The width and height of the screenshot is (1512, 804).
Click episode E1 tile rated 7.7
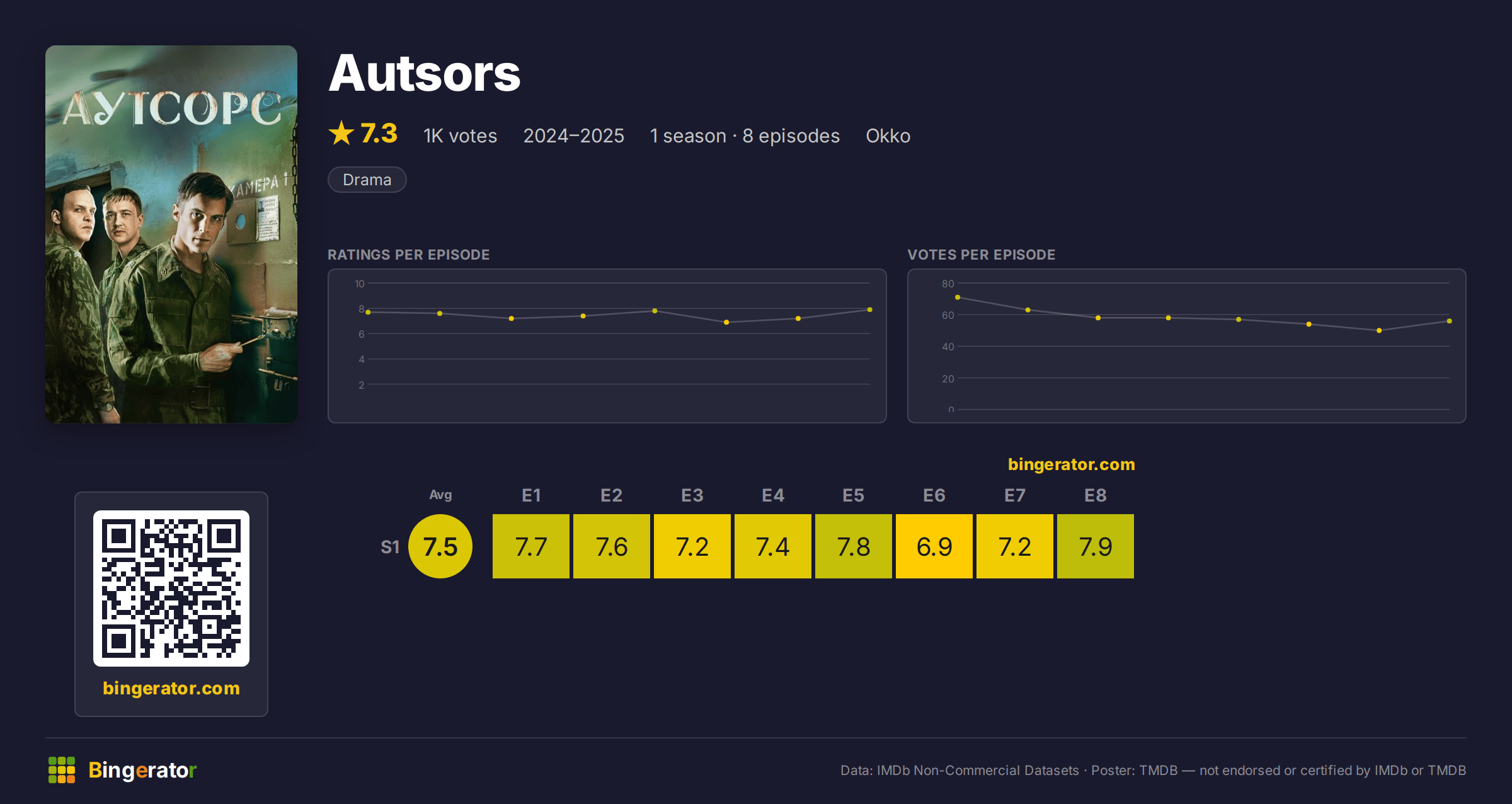531,546
